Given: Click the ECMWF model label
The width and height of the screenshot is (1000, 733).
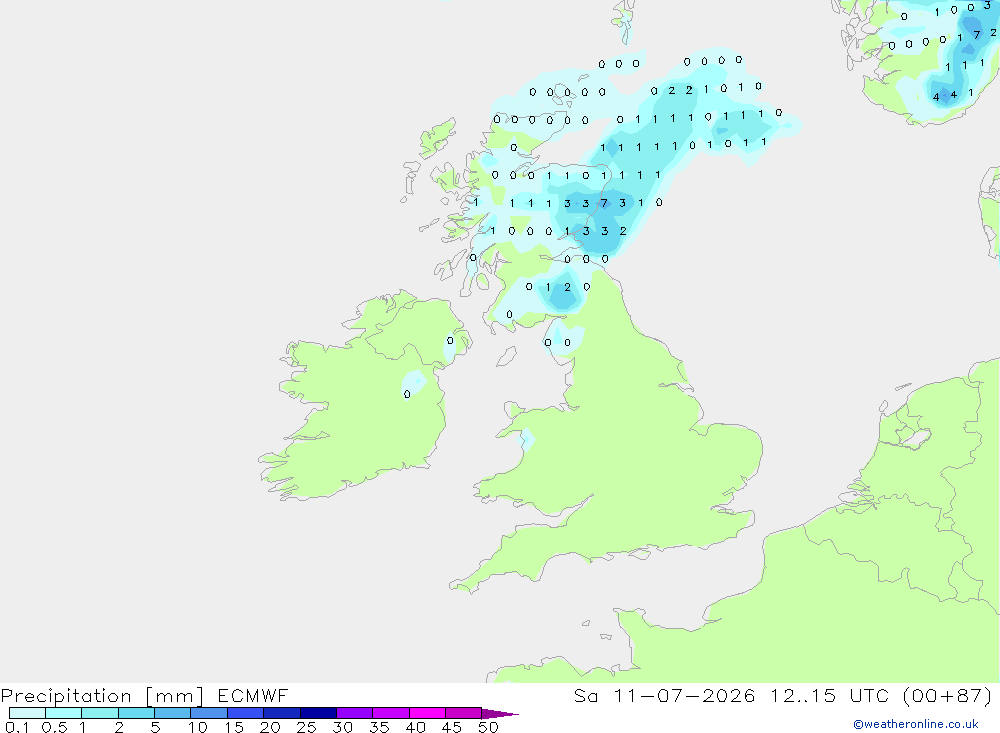Looking at the screenshot, I should click(253, 695).
